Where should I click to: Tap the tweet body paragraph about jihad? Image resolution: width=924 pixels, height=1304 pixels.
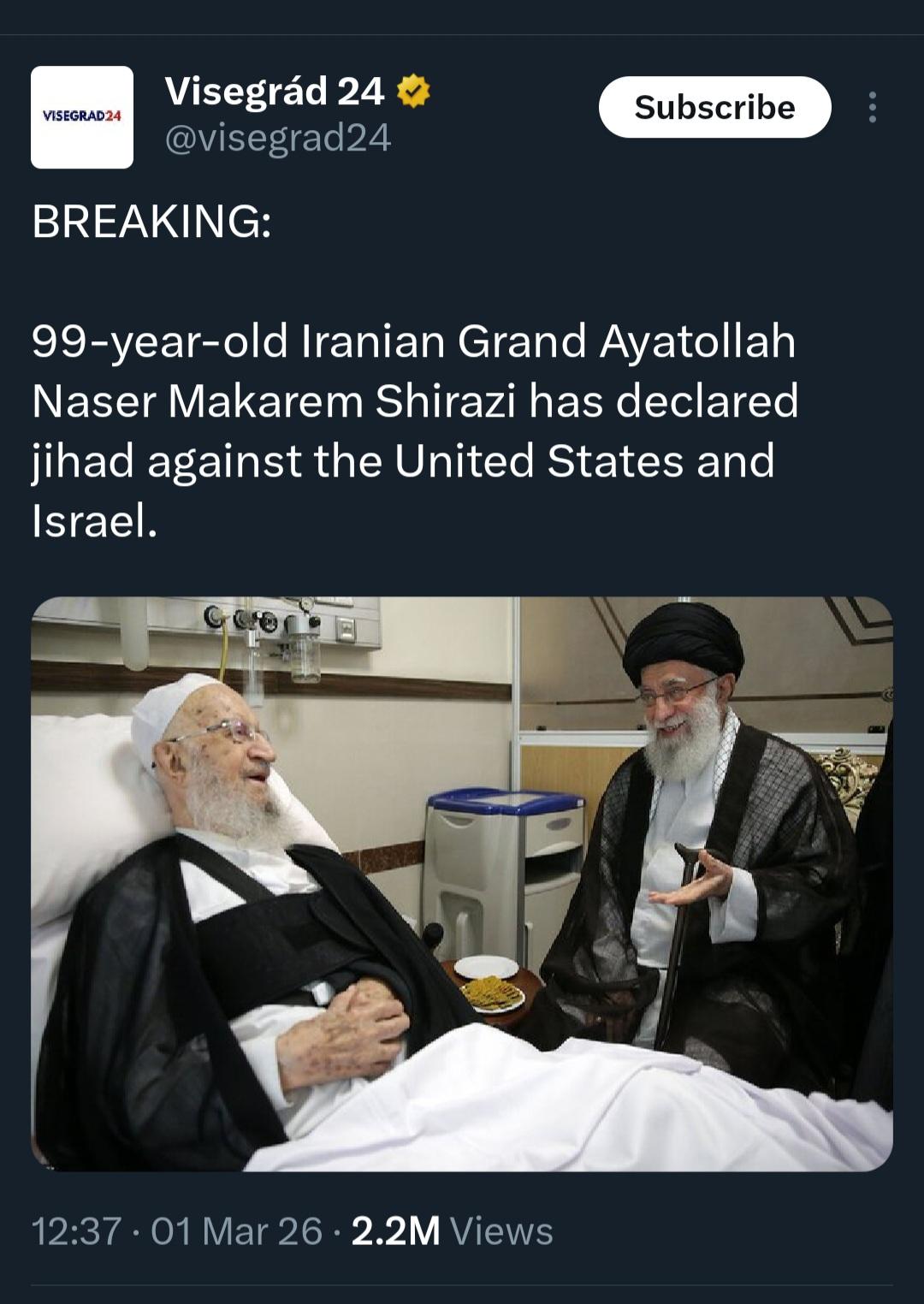(x=415, y=430)
